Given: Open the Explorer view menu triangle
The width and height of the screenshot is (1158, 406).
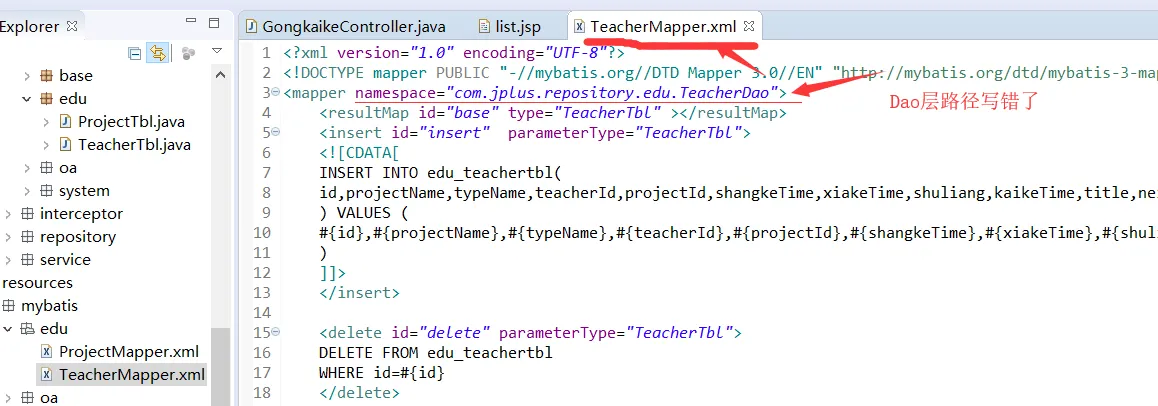Looking at the screenshot, I should point(216,51).
